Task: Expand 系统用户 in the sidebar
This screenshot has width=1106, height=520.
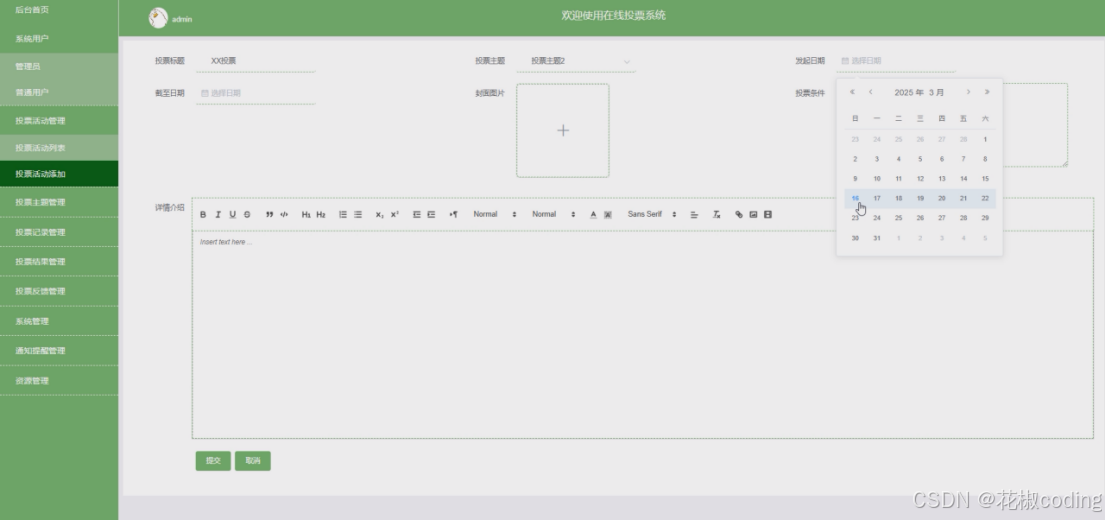Action: coord(59,39)
